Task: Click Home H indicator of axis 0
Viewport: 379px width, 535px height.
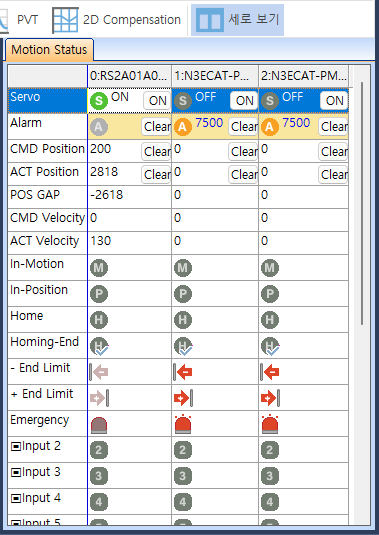Action: click(99, 320)
